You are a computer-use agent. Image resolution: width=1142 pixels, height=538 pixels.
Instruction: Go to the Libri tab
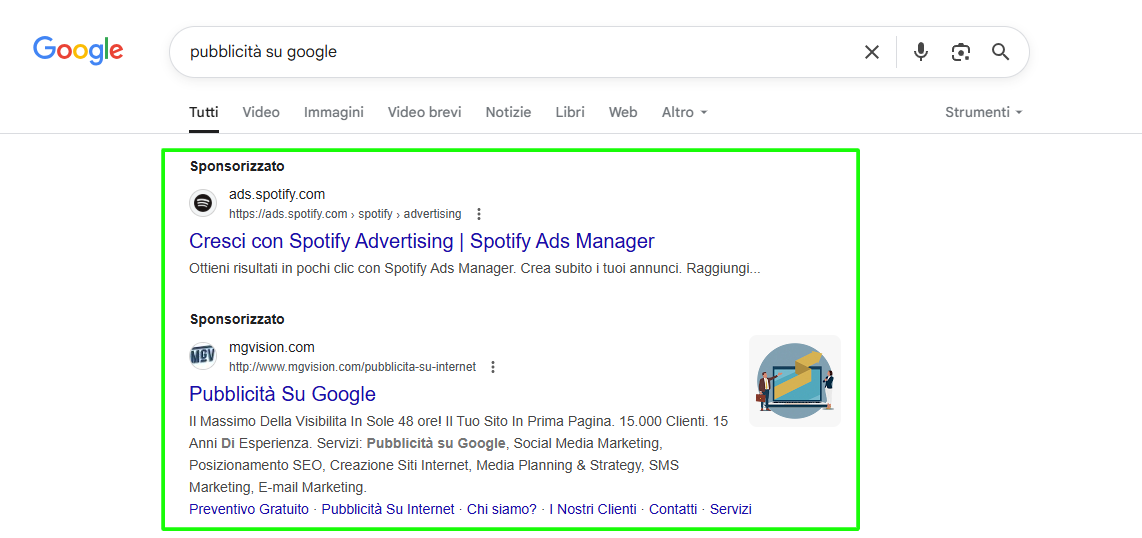pos(570,112)
